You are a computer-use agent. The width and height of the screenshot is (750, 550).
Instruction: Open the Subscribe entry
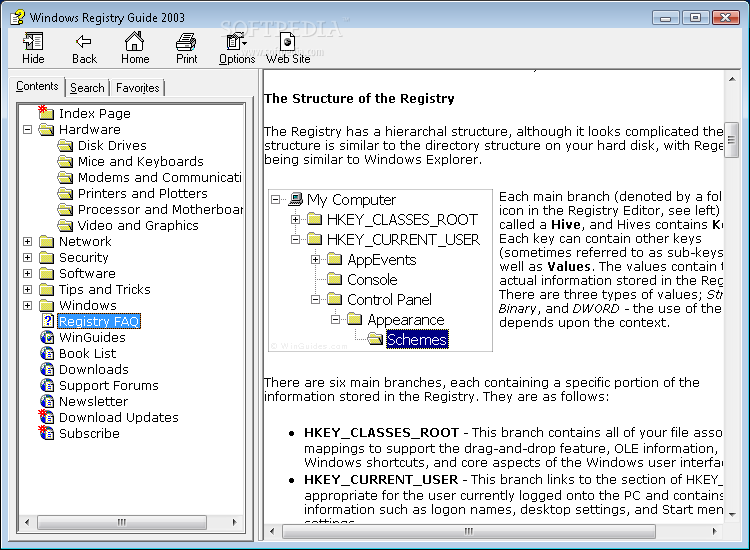(x=89, y=433)
